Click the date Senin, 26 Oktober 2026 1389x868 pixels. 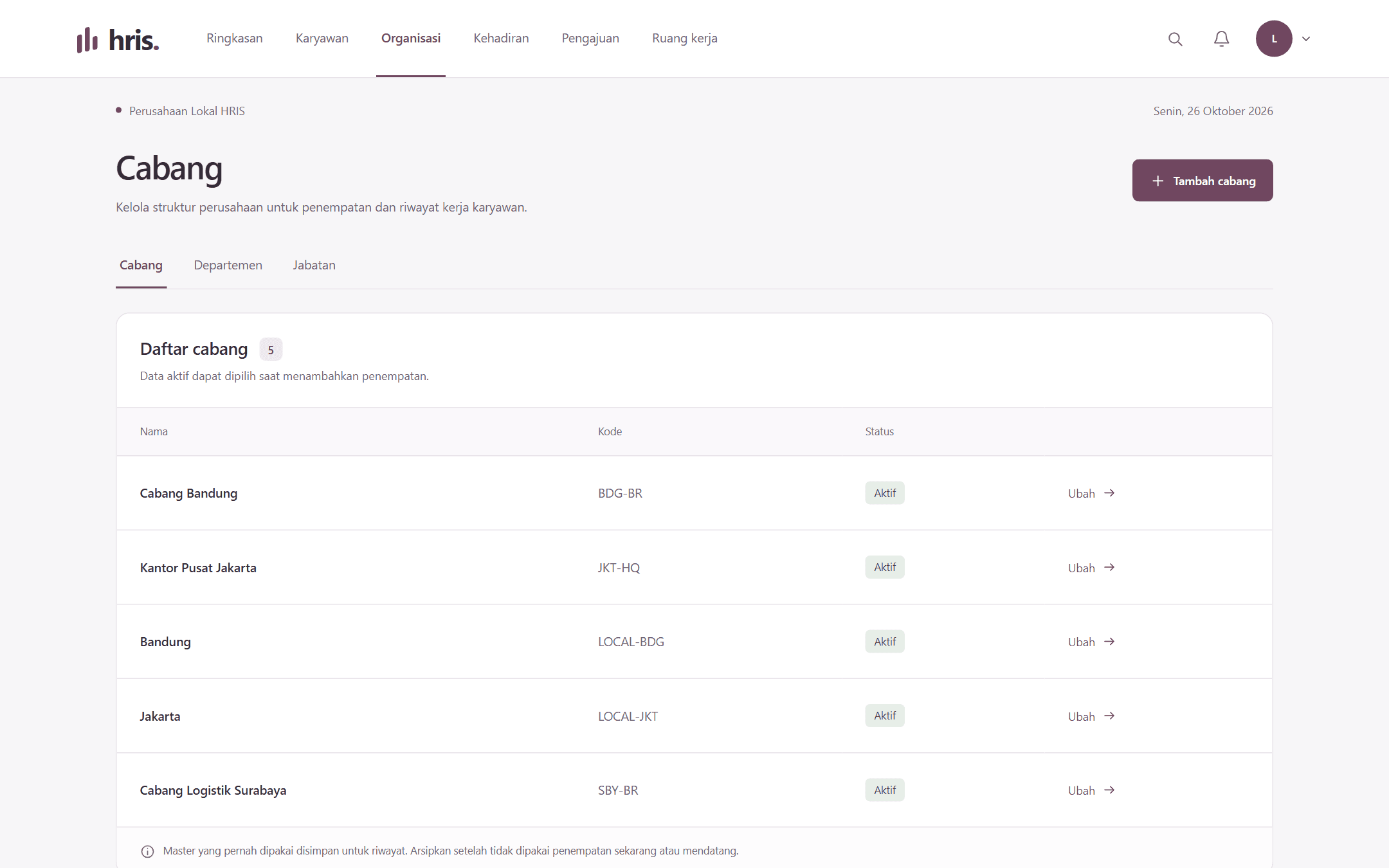1213,111
